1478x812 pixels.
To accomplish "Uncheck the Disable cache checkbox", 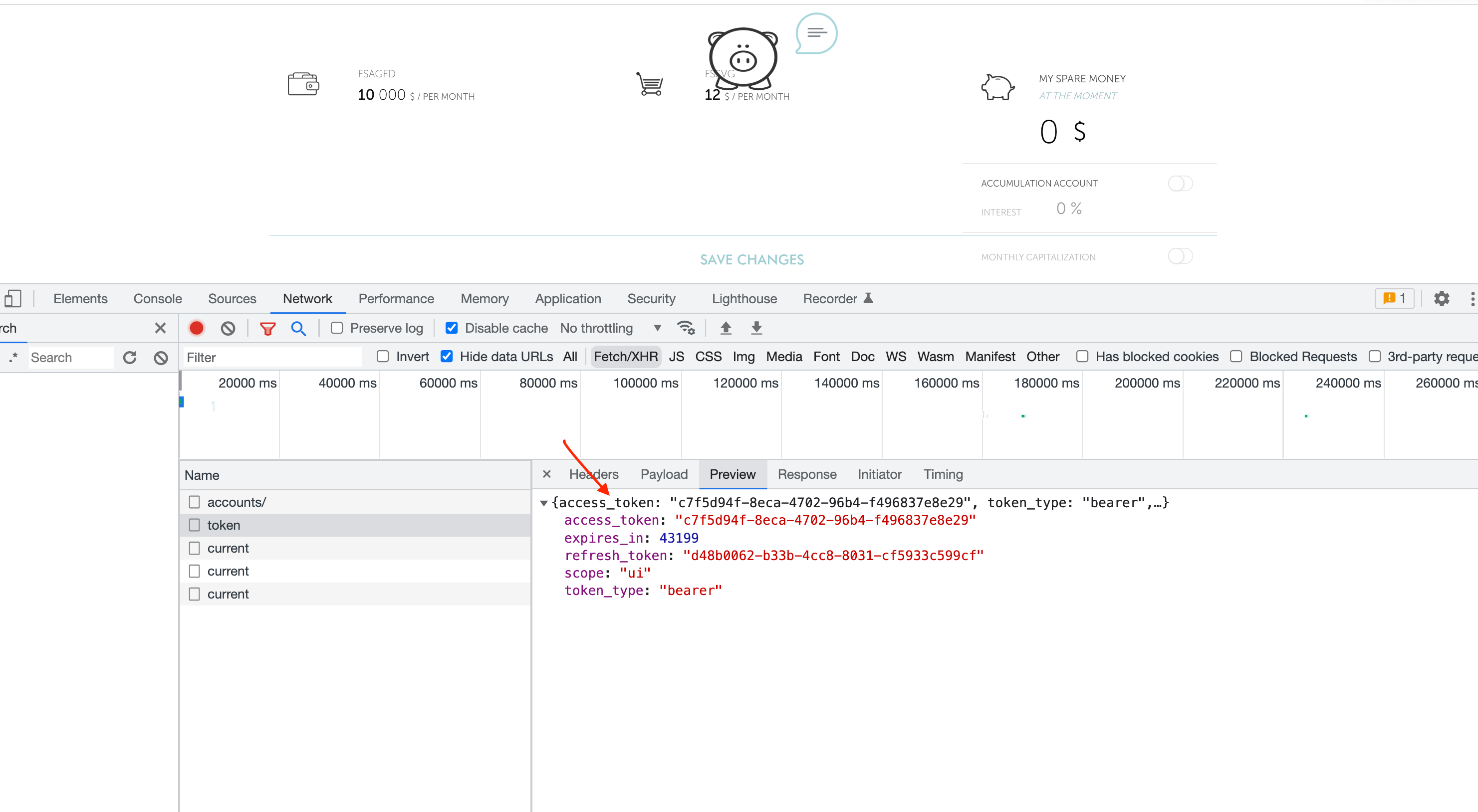I will (452, 328).
